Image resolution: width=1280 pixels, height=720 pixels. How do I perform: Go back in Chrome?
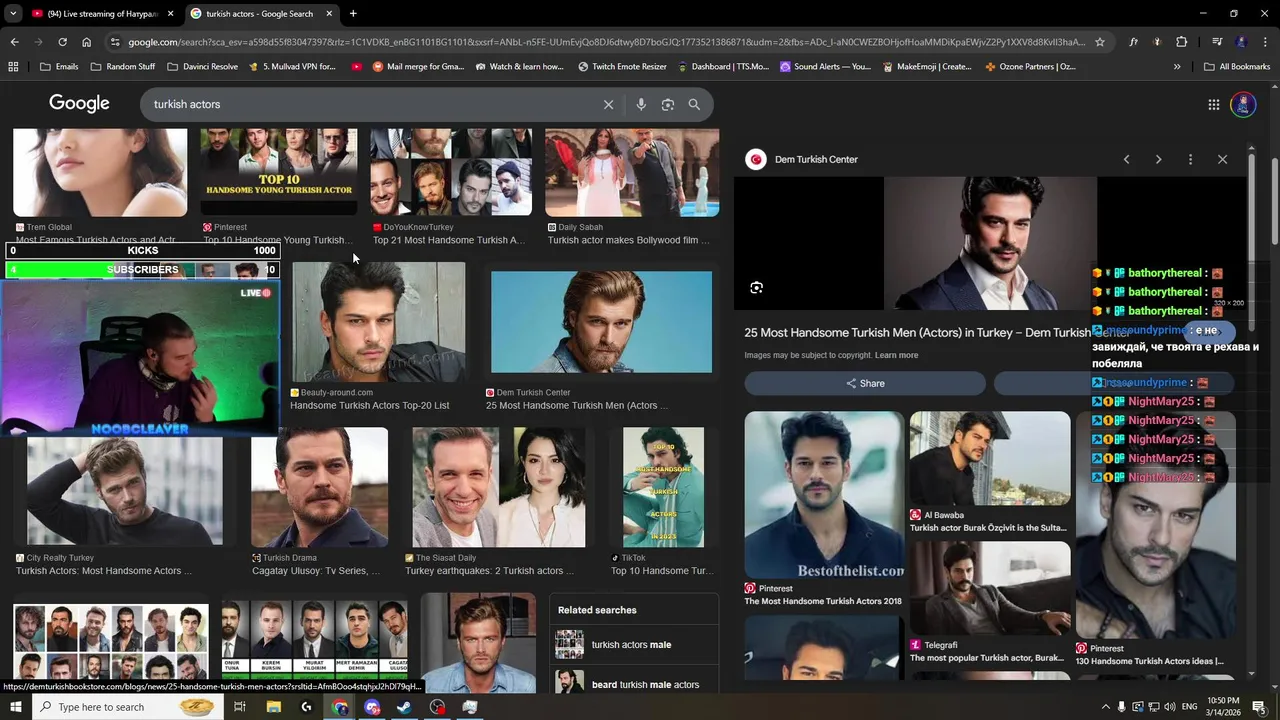pyautogui.click(x=14, y=42)
